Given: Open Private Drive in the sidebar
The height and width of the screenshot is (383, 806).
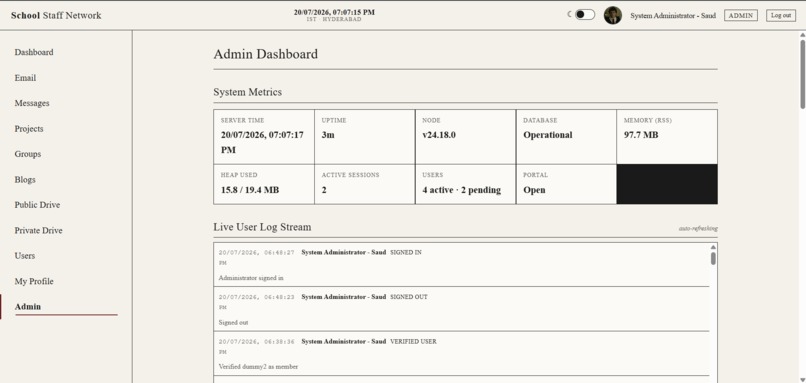Looking at the screenshot, I should coord(39,231).
